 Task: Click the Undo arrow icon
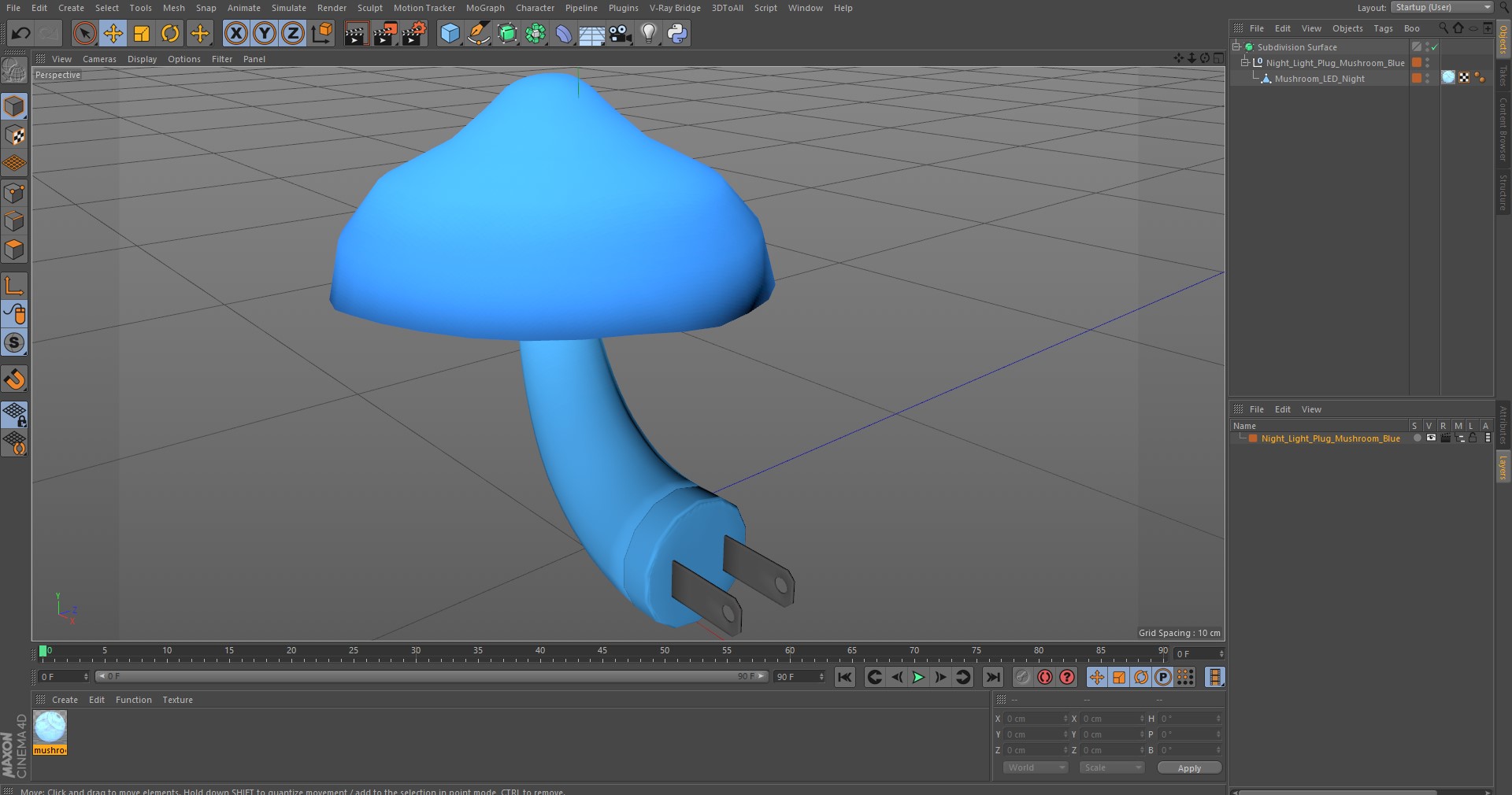pyautogui.click(x=21, y=33)
